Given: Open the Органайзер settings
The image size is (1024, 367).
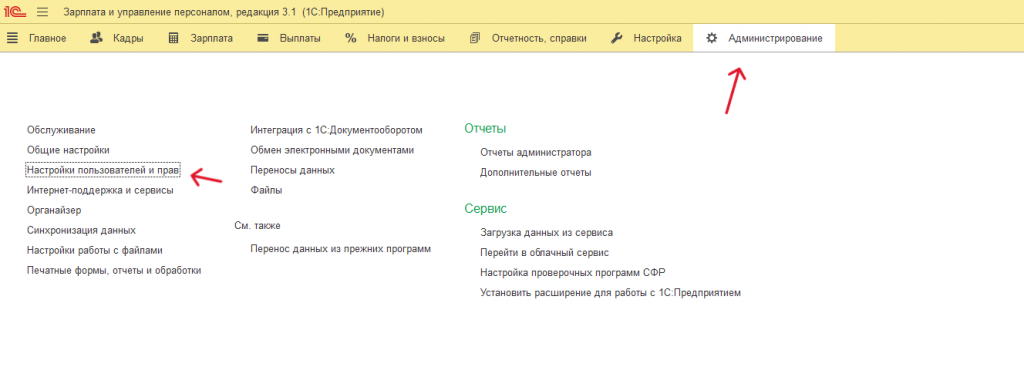Looking at the screenshot, I should click(54, 210).
